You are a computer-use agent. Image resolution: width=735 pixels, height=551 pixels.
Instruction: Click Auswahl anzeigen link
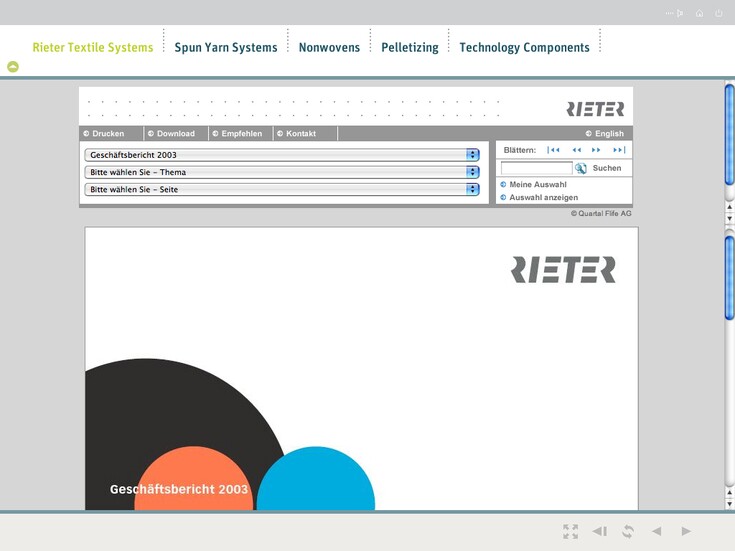click(539, 197)
